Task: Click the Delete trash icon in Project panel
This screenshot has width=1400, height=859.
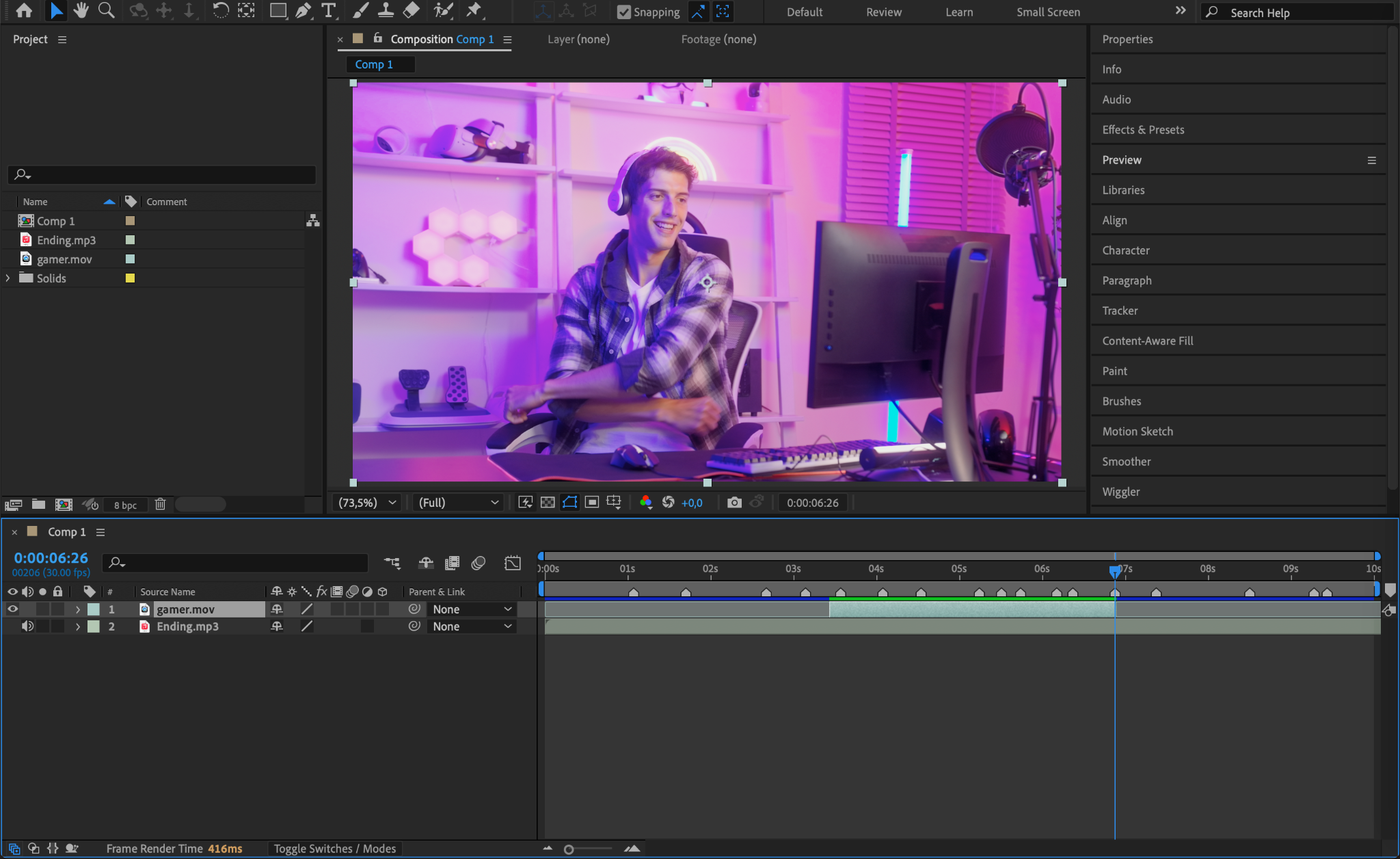Action: [x=160, y=505]
